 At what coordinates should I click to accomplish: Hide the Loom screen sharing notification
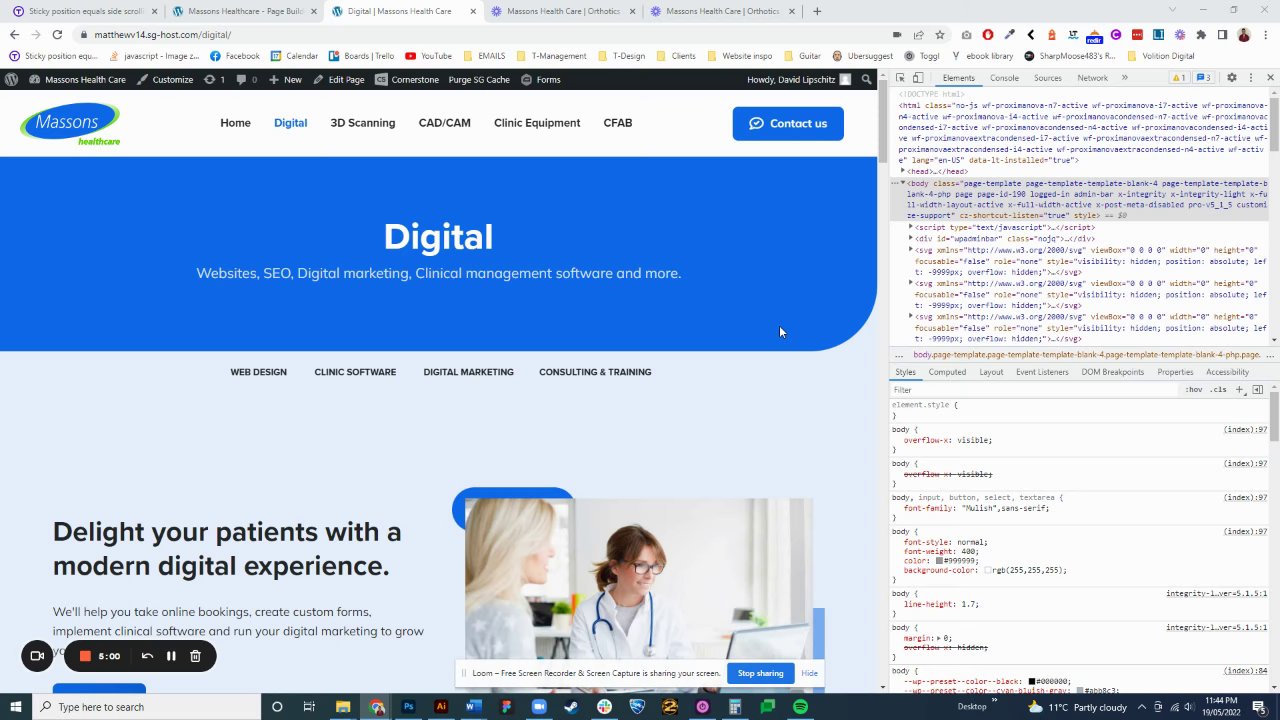(x=809, y=673)
